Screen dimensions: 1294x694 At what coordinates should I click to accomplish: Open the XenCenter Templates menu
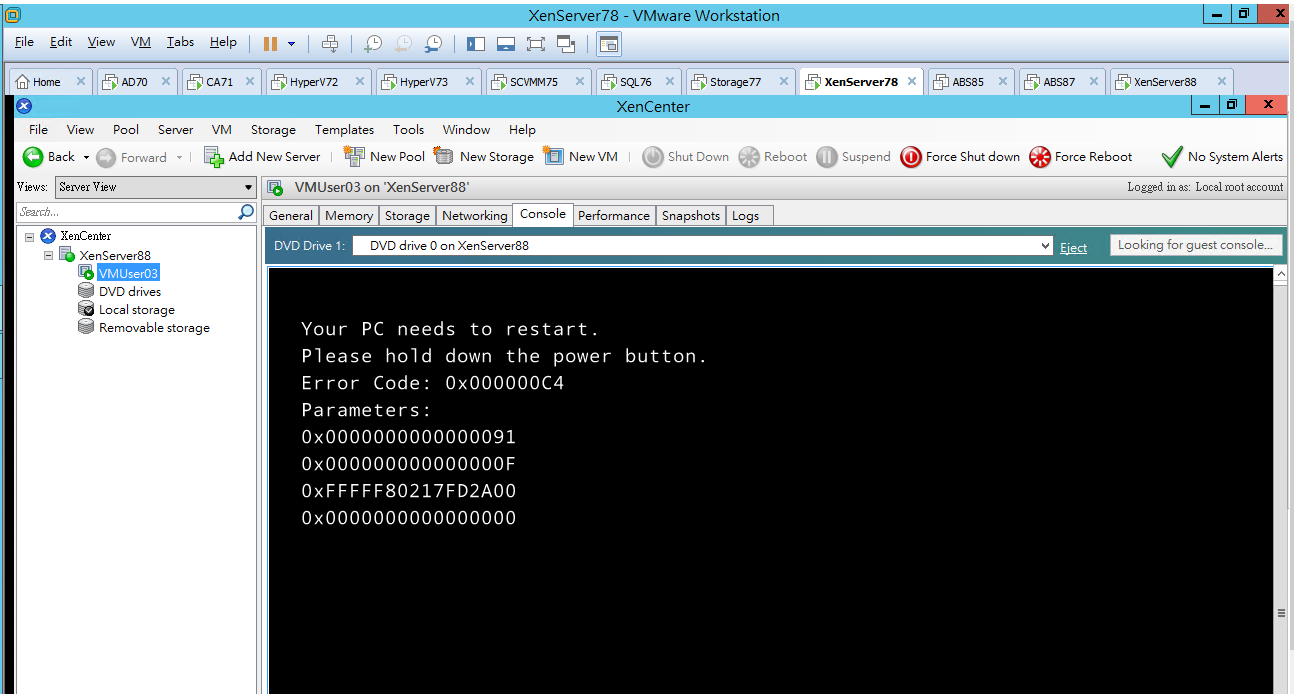tap(344, 130)
